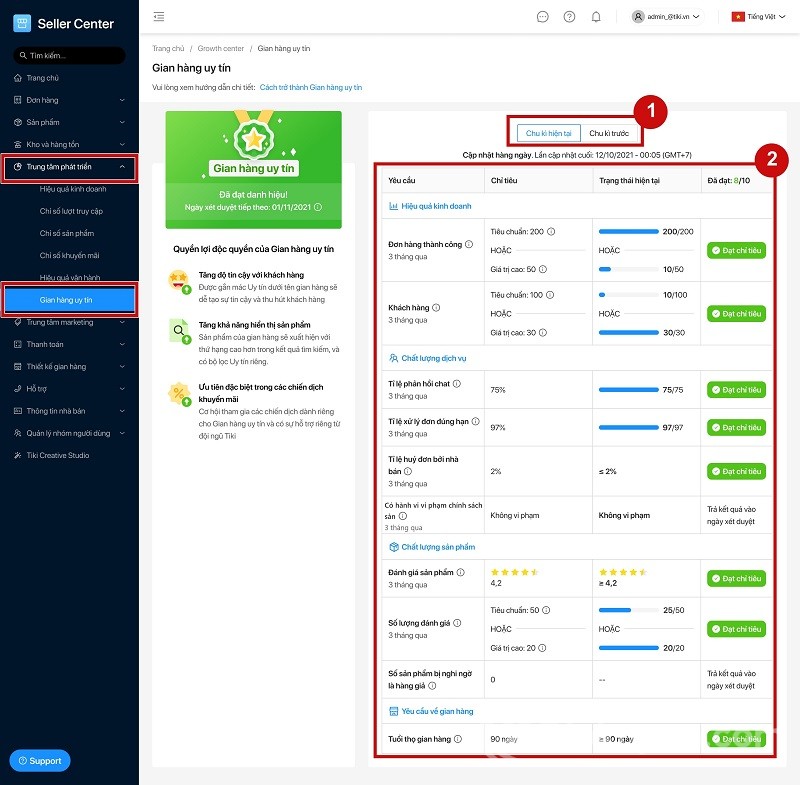Image resolution: width=800 pixels, height=785 pixels.
Task: Click the 25/50 review count progress bar
Action: coord(629,610)
